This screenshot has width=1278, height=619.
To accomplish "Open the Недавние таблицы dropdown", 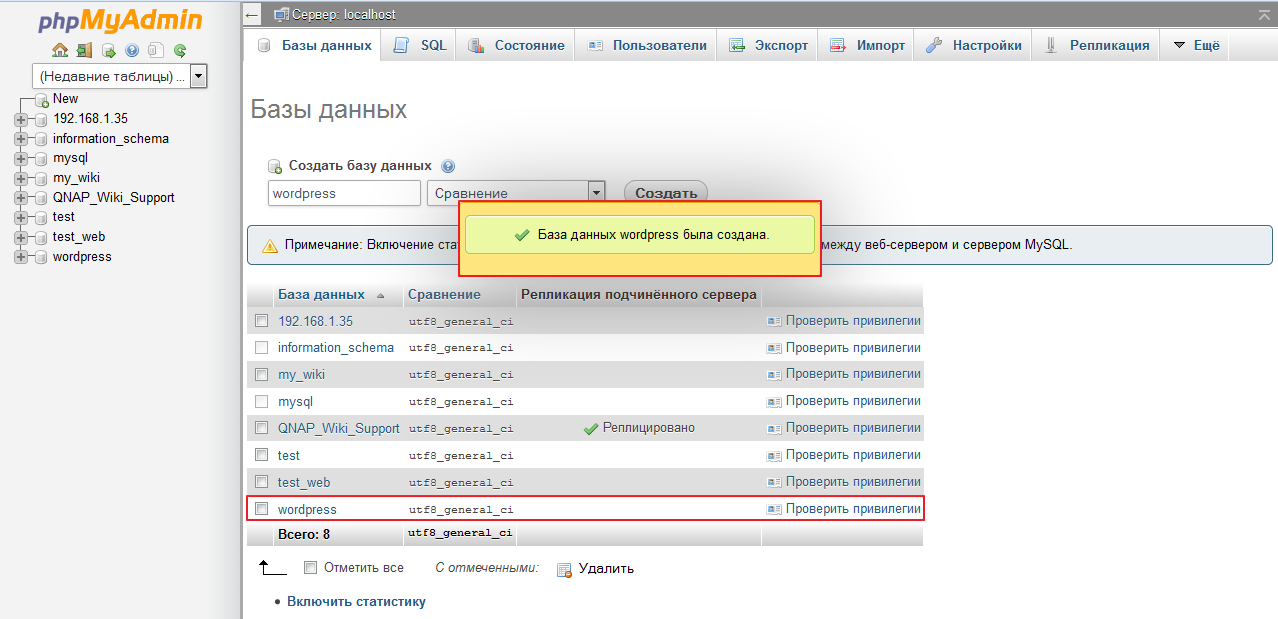I will point(119,76).
